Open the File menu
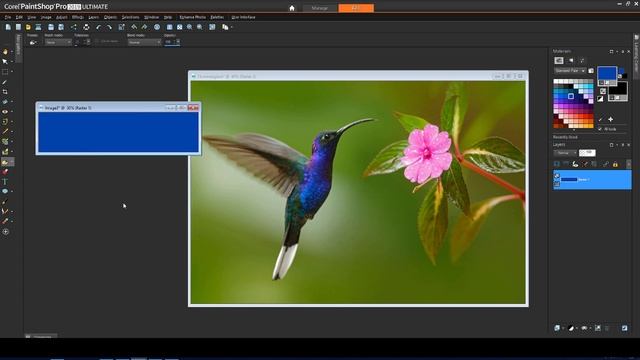 (8, 17)
